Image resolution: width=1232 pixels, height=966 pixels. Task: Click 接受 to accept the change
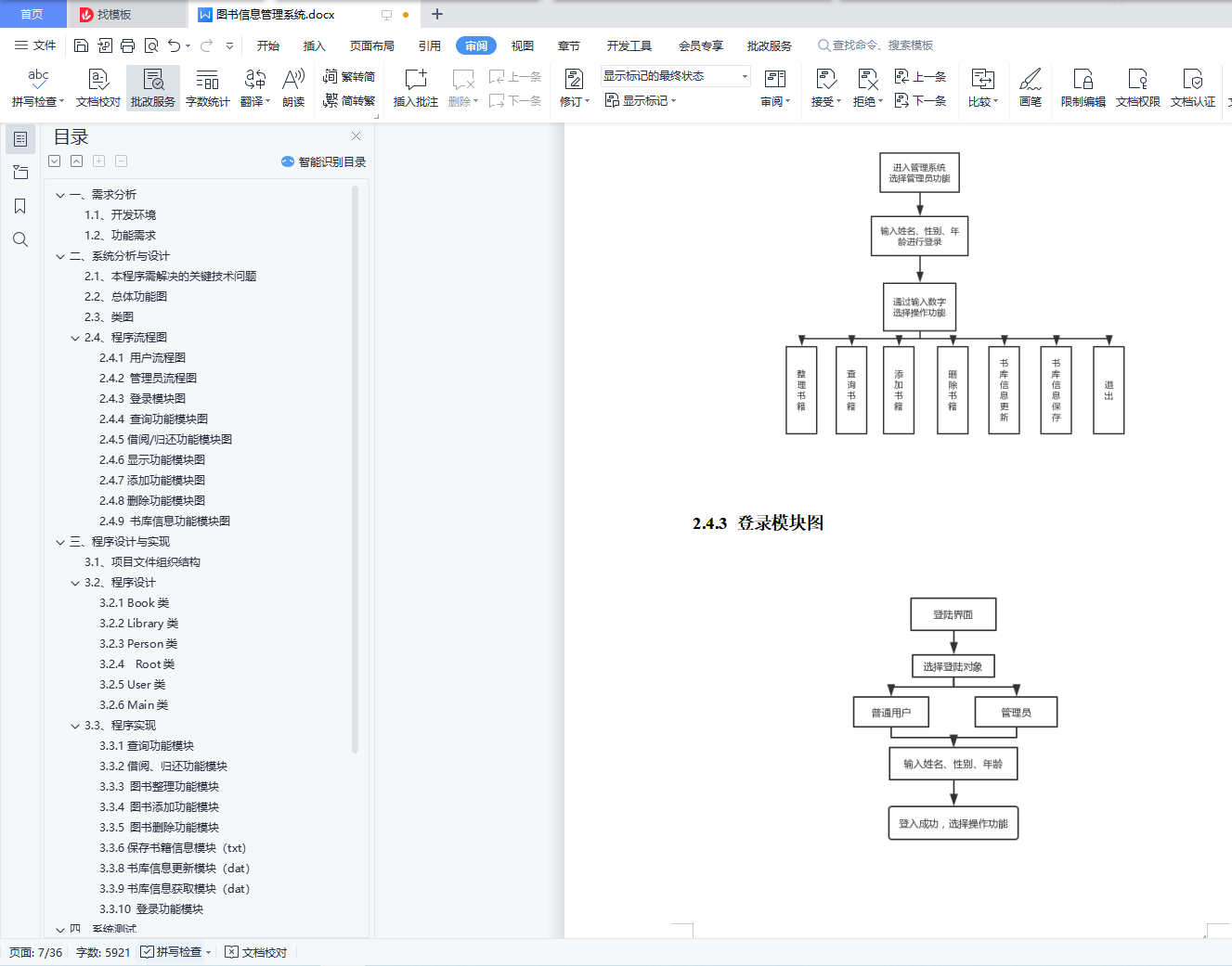826,88
